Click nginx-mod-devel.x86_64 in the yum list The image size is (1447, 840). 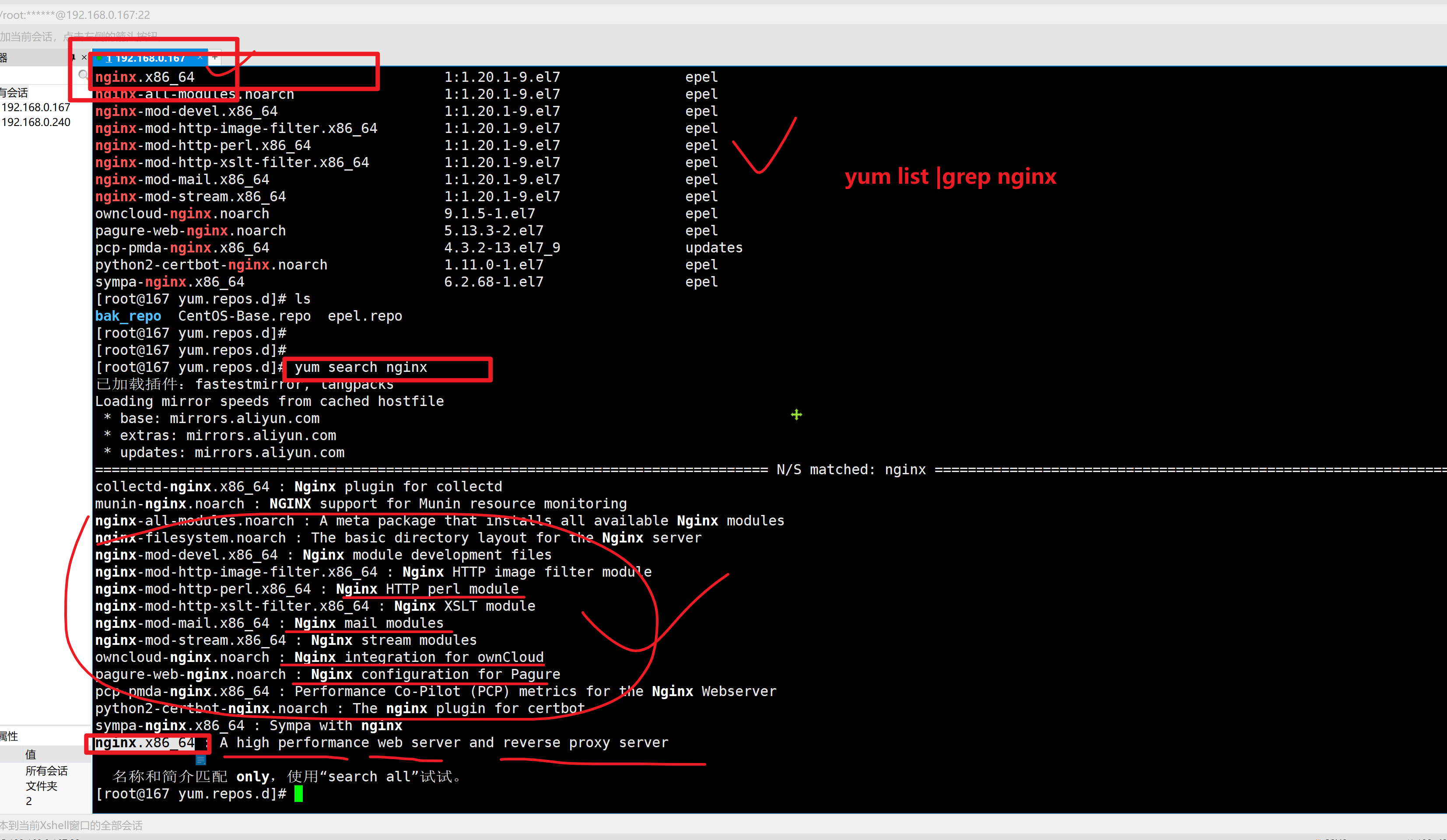[186, 112]
